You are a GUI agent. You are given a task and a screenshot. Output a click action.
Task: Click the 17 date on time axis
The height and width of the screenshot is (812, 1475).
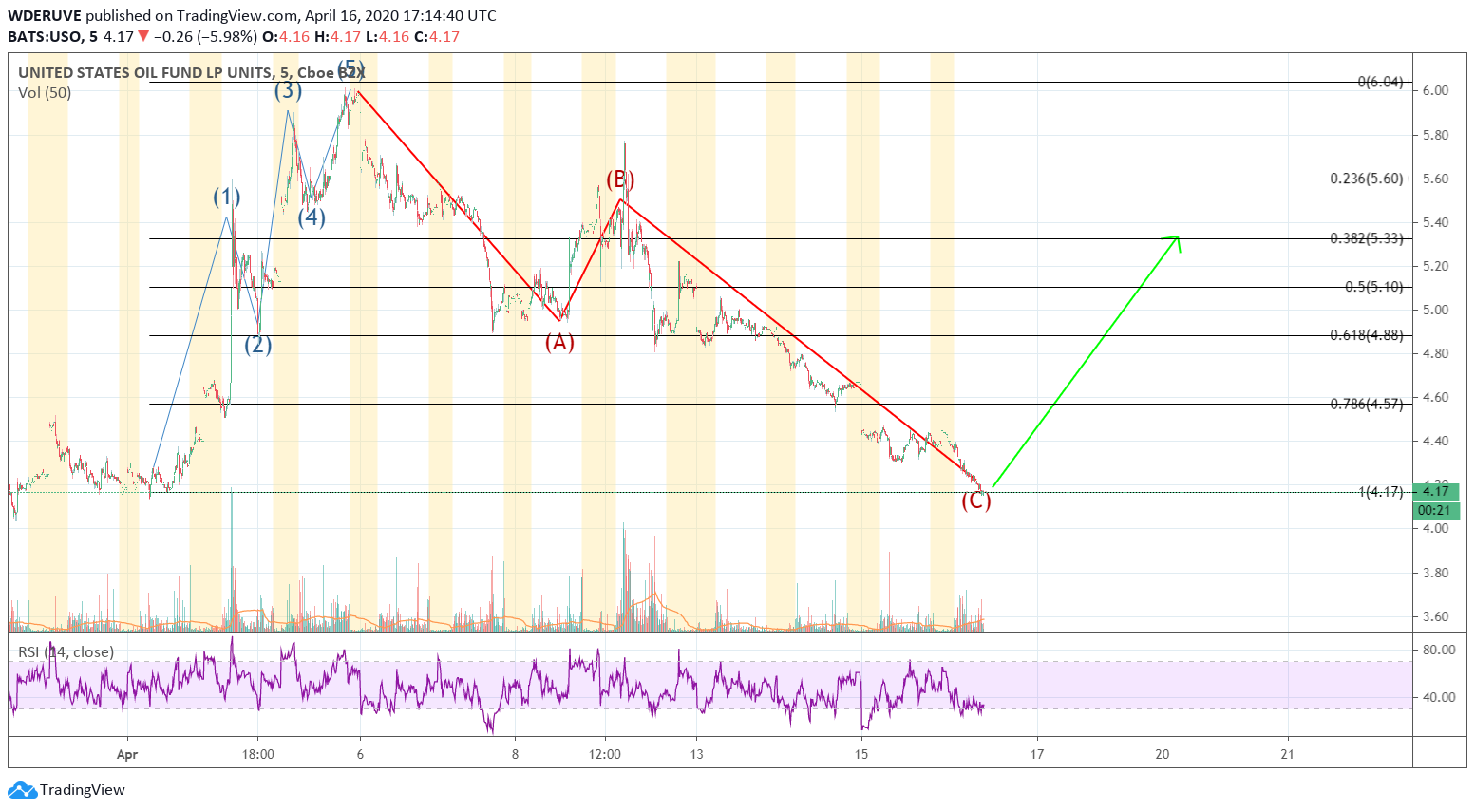tap(1037, 755)
